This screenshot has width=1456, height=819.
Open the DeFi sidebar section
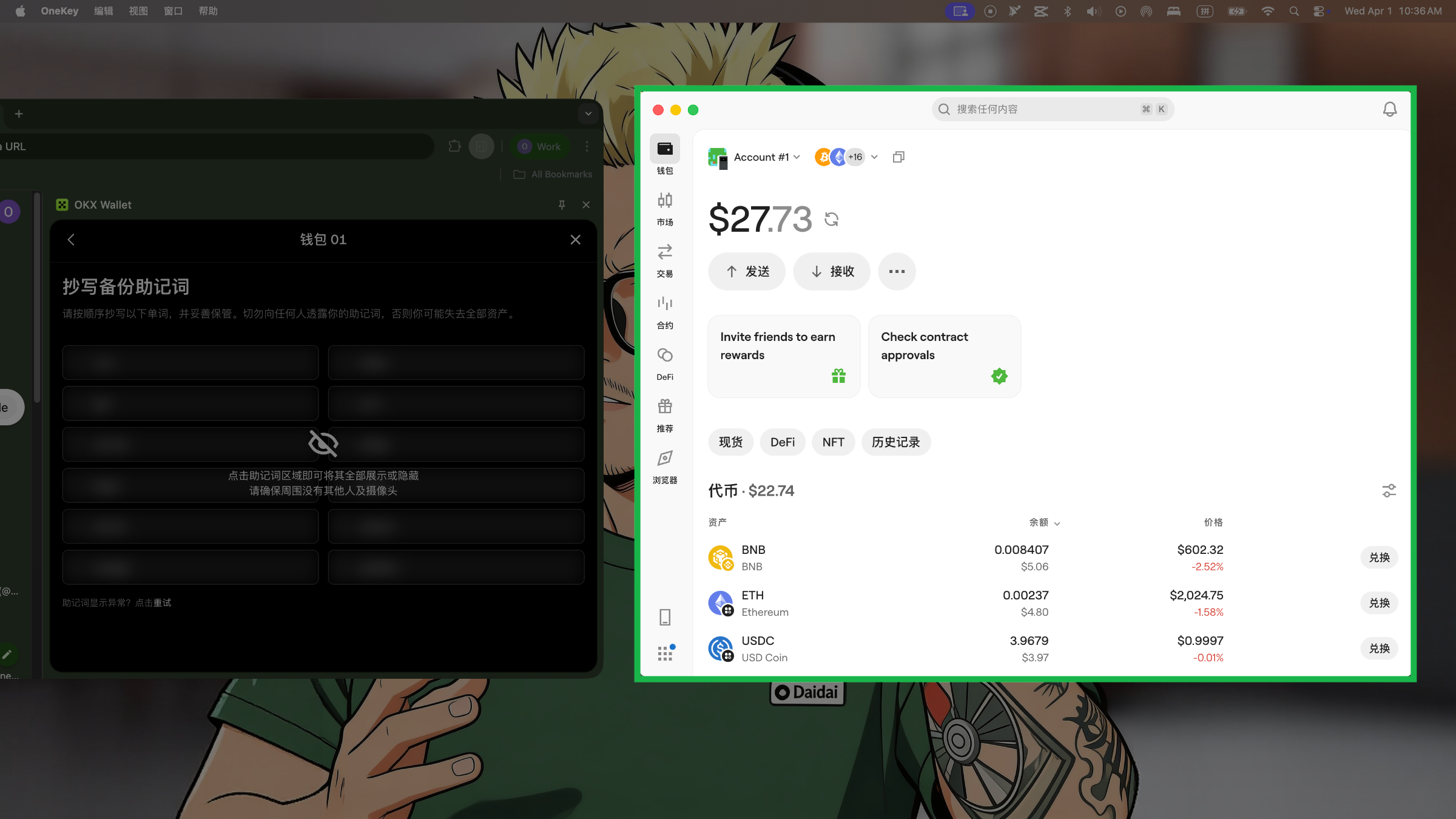(x=665, y=363)
